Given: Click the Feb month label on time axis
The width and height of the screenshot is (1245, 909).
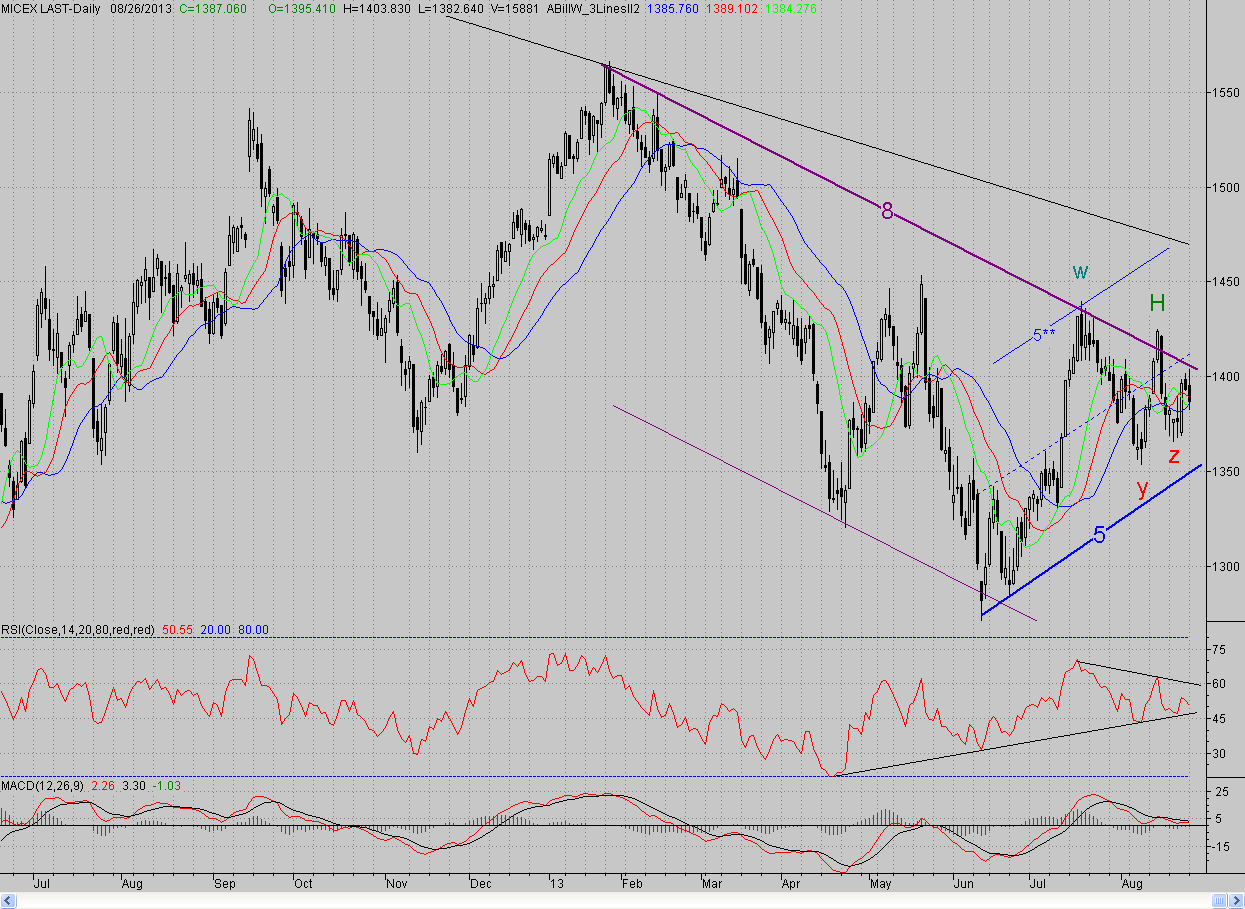Looking at the screenshot, I should click(631, 884).
